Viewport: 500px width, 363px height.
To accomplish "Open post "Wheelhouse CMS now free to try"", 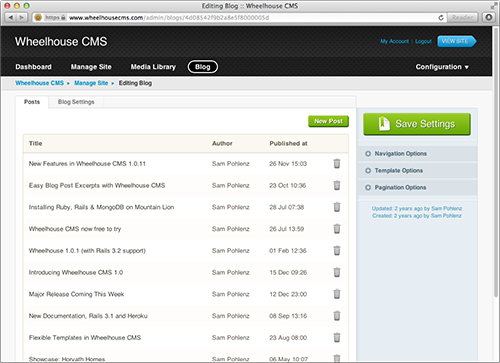I will [75, 229].
